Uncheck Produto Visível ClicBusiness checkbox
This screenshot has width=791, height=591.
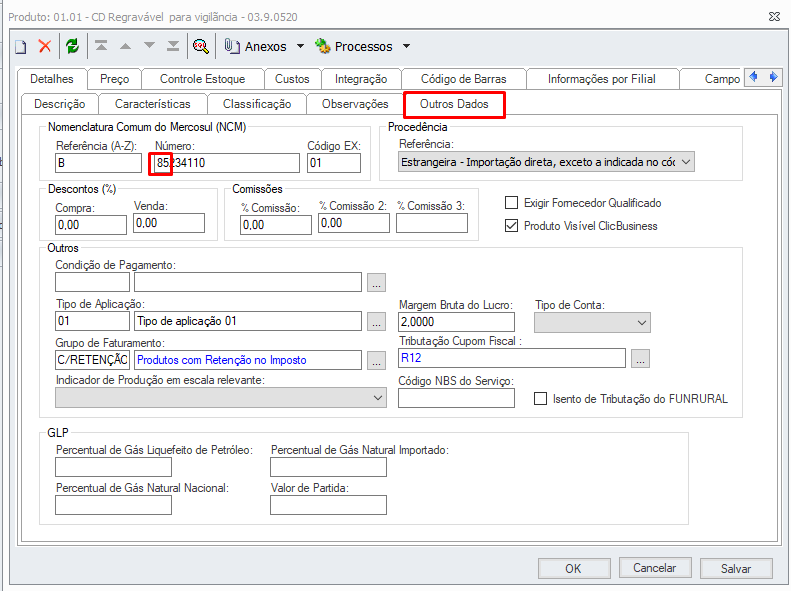click(x=512, y=225)
